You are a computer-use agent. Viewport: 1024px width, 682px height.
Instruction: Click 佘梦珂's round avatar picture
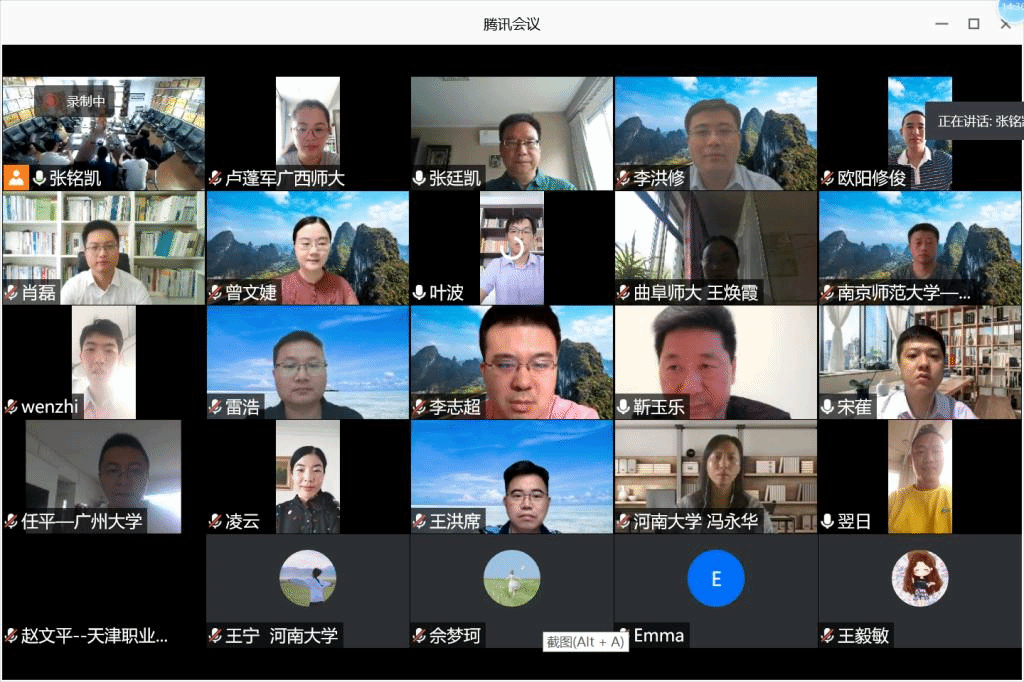512,578
